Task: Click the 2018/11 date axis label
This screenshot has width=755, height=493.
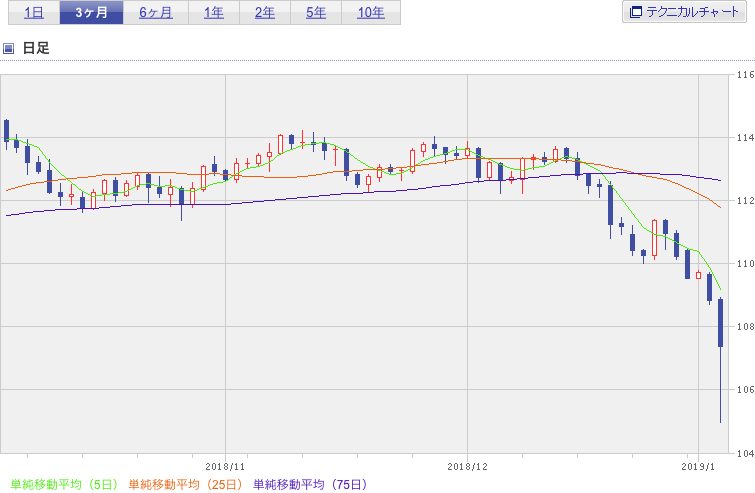Action: click(x=225, y=467)
